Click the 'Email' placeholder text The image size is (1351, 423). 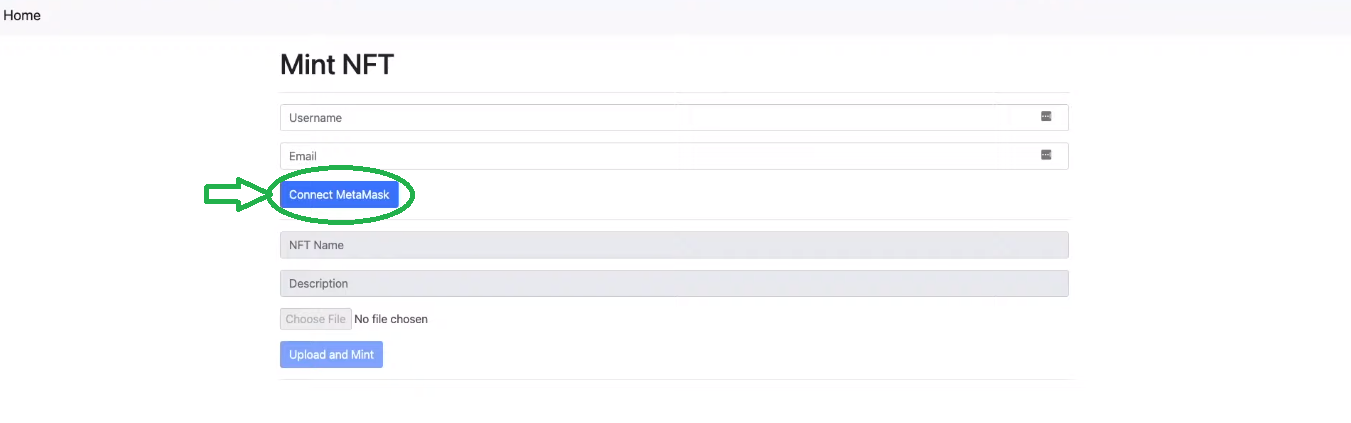coord(303,156)
